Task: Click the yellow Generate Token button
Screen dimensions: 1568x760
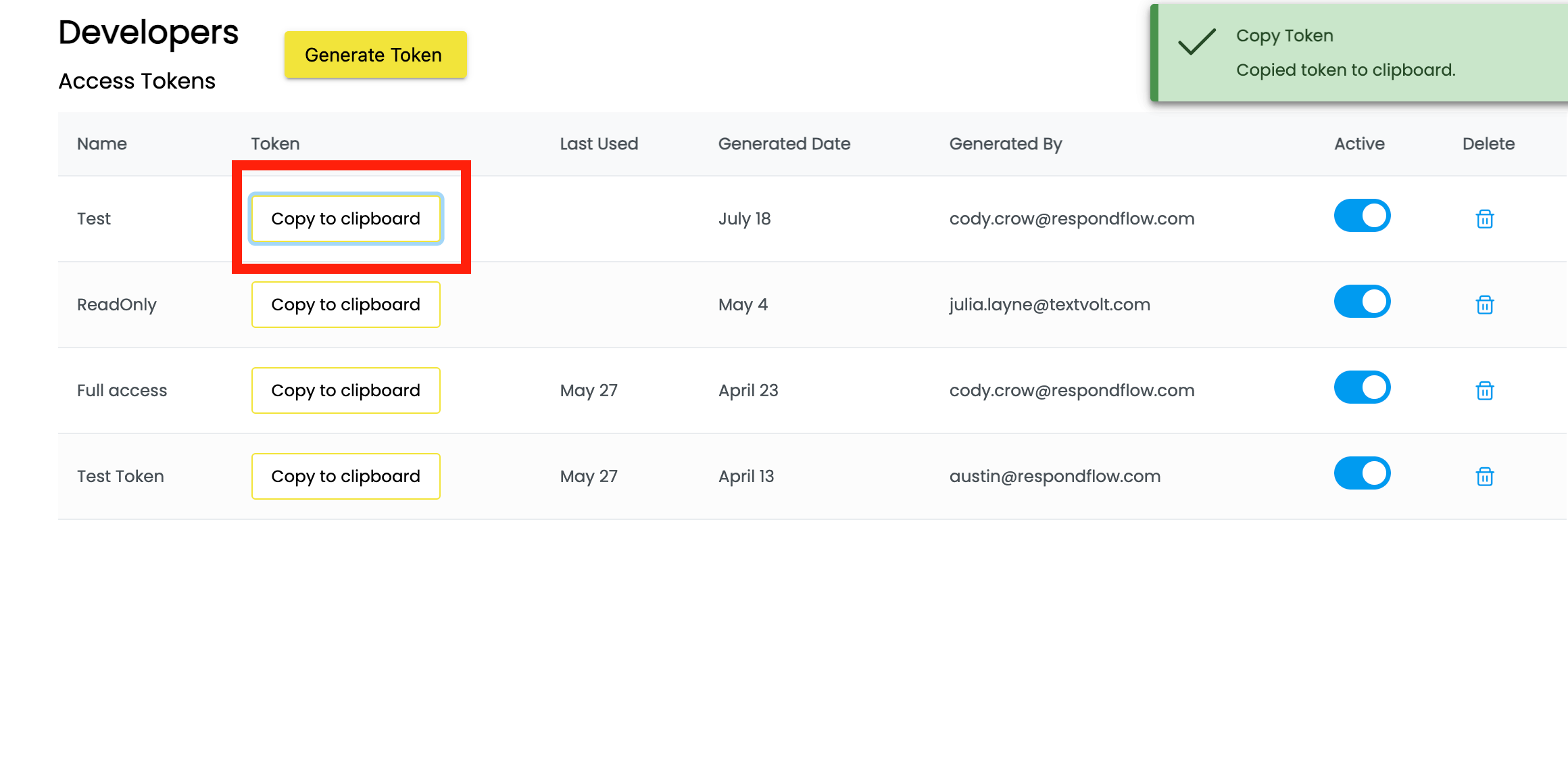Action: 375,55
